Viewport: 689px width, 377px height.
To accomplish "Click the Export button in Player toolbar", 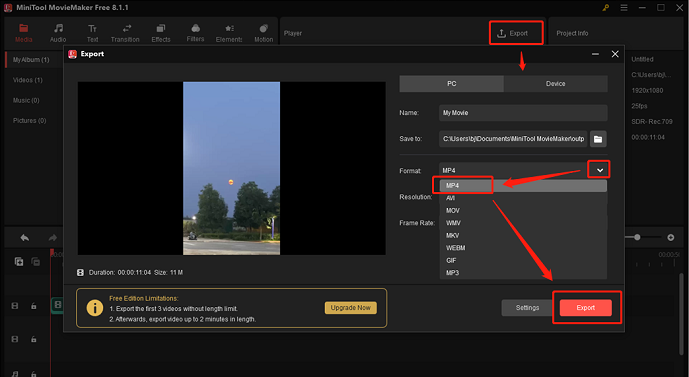I will pyautogui.click(x=512, y=33).
